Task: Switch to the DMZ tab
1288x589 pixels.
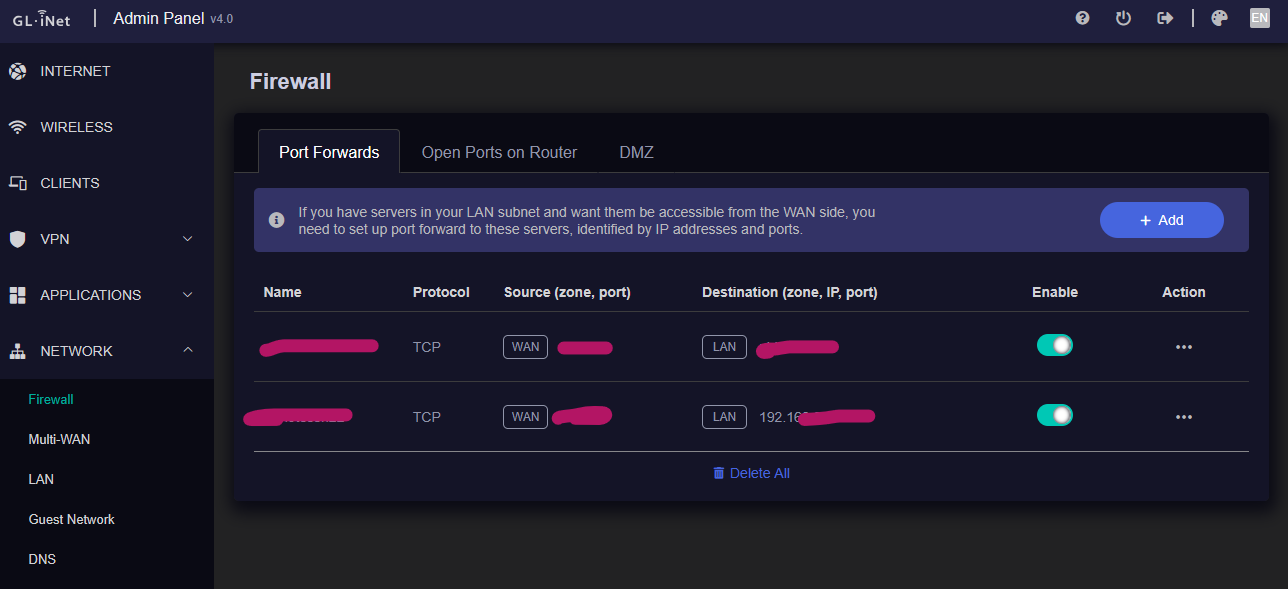Action: click(636, 152)
